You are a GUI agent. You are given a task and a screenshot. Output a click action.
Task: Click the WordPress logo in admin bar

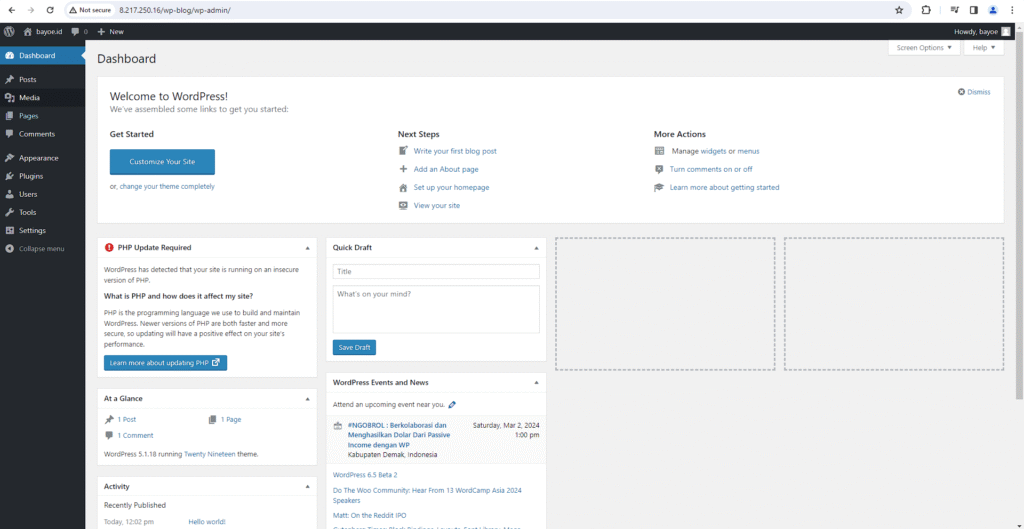(9, 32)
